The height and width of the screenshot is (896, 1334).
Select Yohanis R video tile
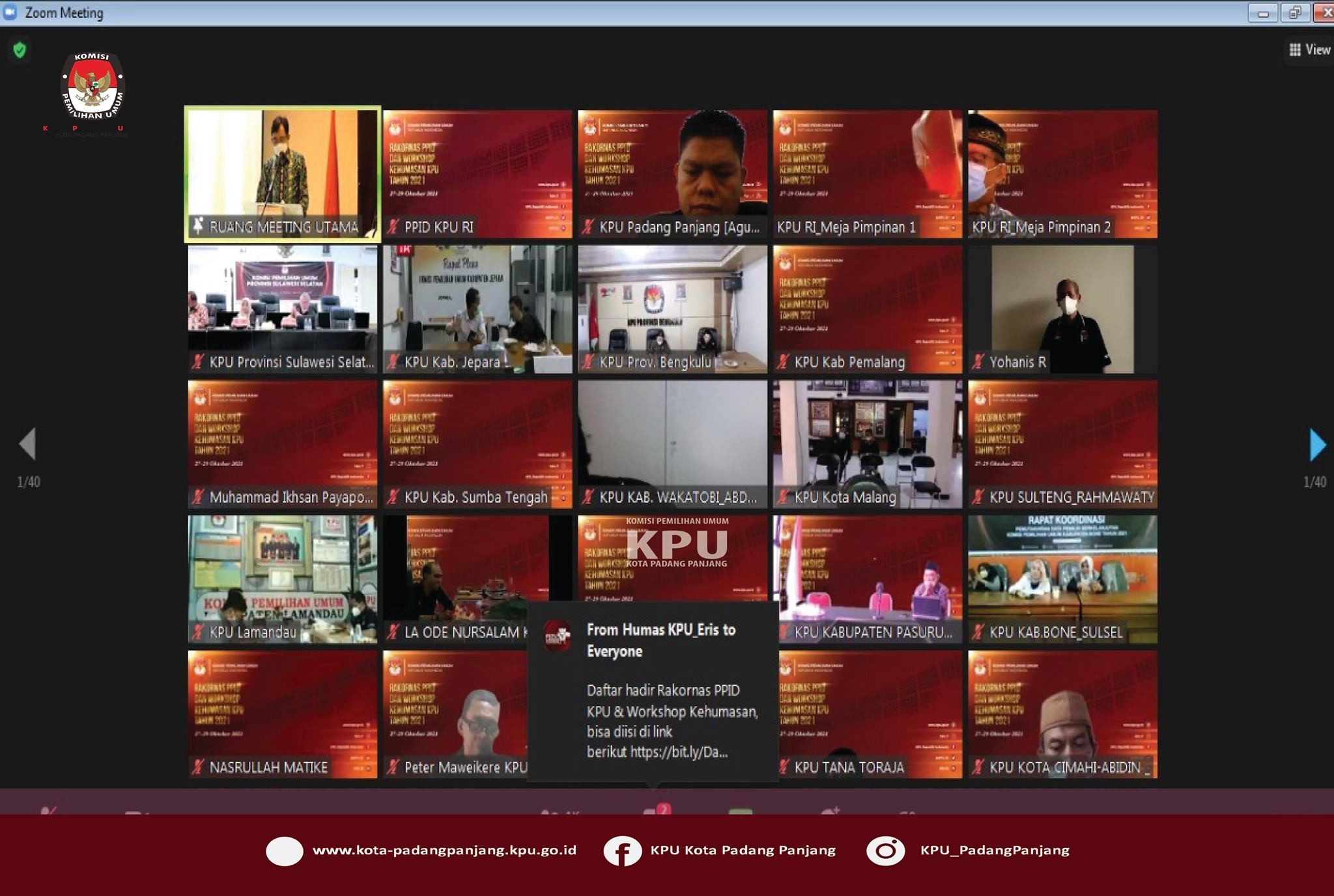1062,306
